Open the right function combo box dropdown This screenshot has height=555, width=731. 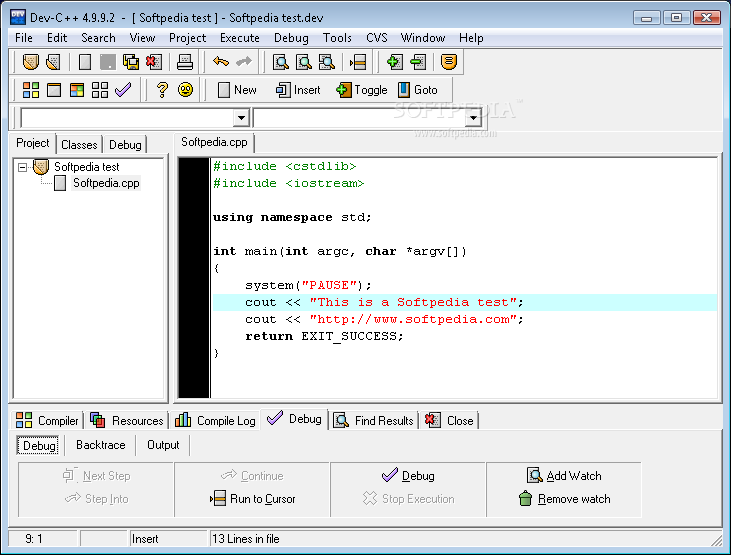[x=473, y=118]
